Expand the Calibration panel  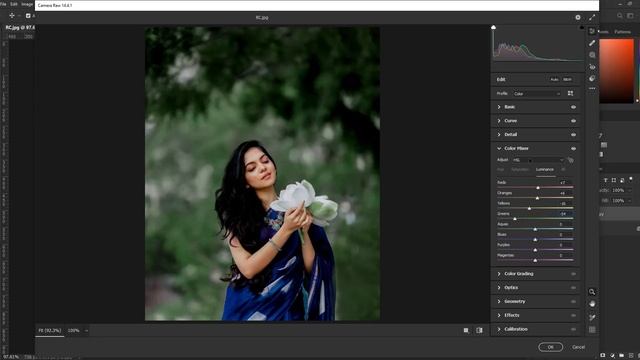(499, 329)
